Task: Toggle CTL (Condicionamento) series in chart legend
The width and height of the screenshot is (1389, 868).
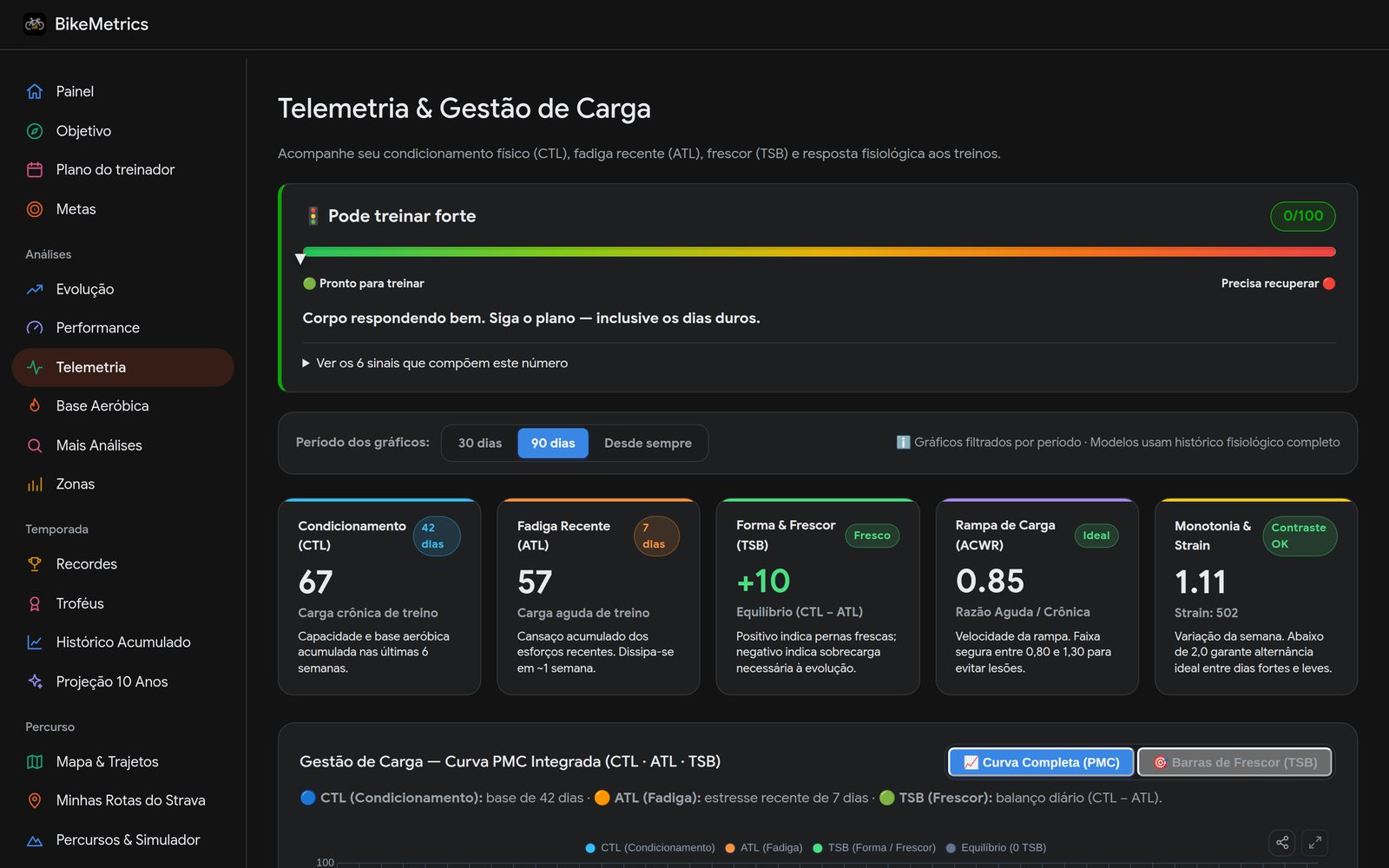Action: 650,848
